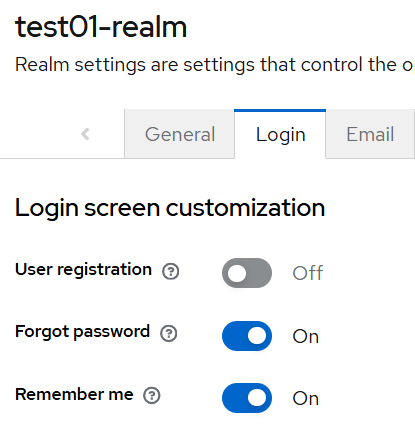This screenshot has height=428, width=415.
Task: Click the left chevron to scroll tabs back
Action: coord(85,134)
